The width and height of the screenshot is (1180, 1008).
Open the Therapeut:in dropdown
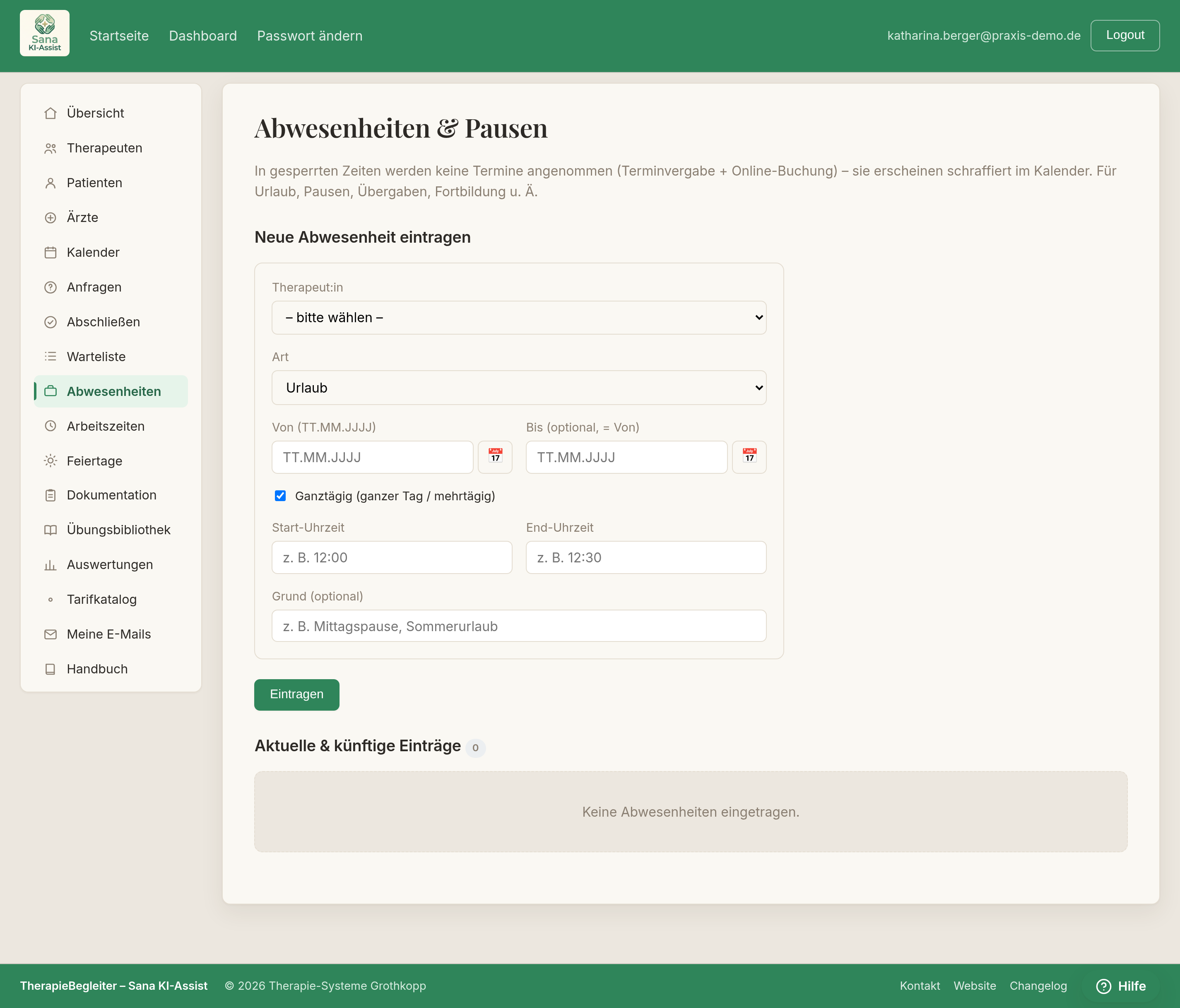click(519, 317)
